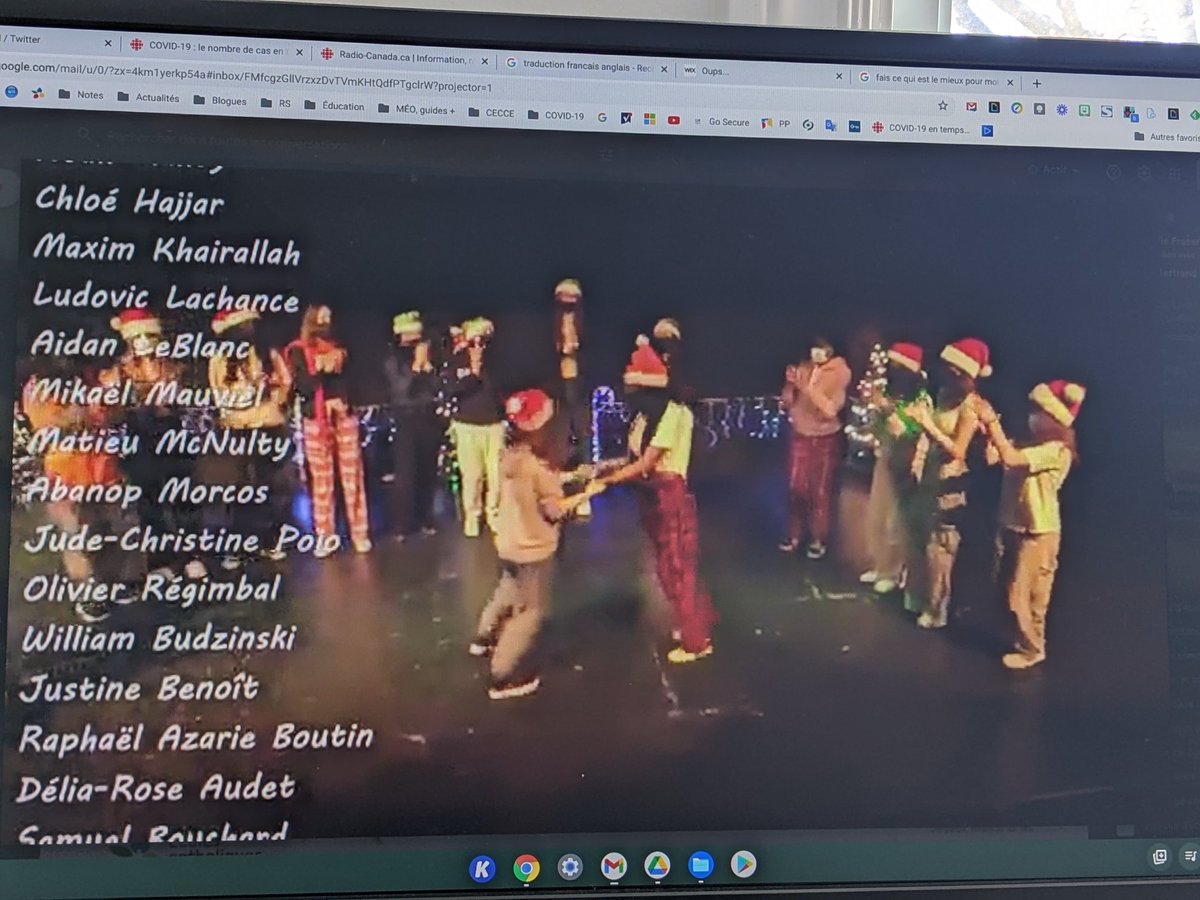Open the Go Secure bookmark

tap(720, 122)
